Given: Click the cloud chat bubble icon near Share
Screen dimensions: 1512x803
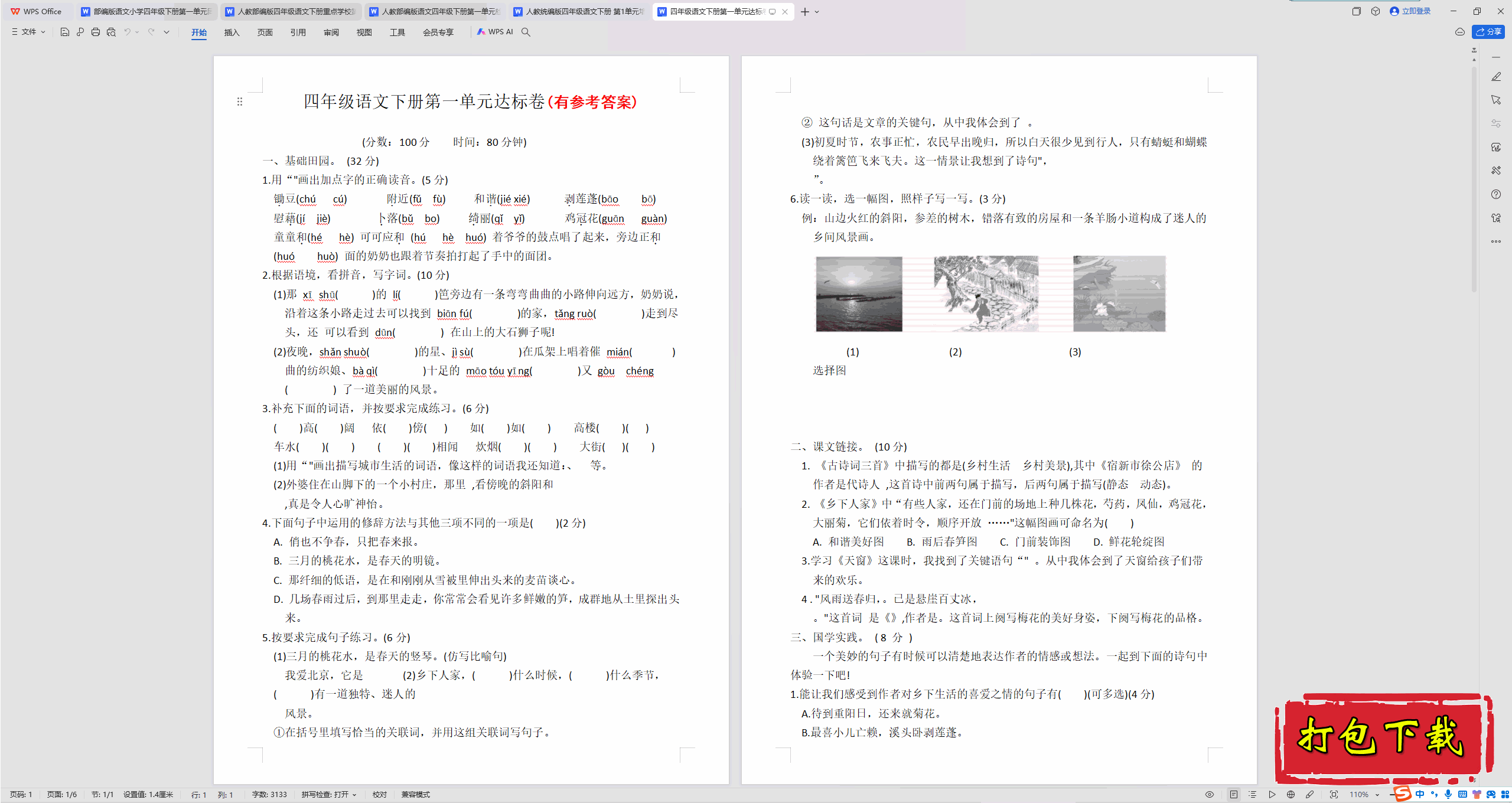Looking at the screenshot, I should click(1460, 32).
